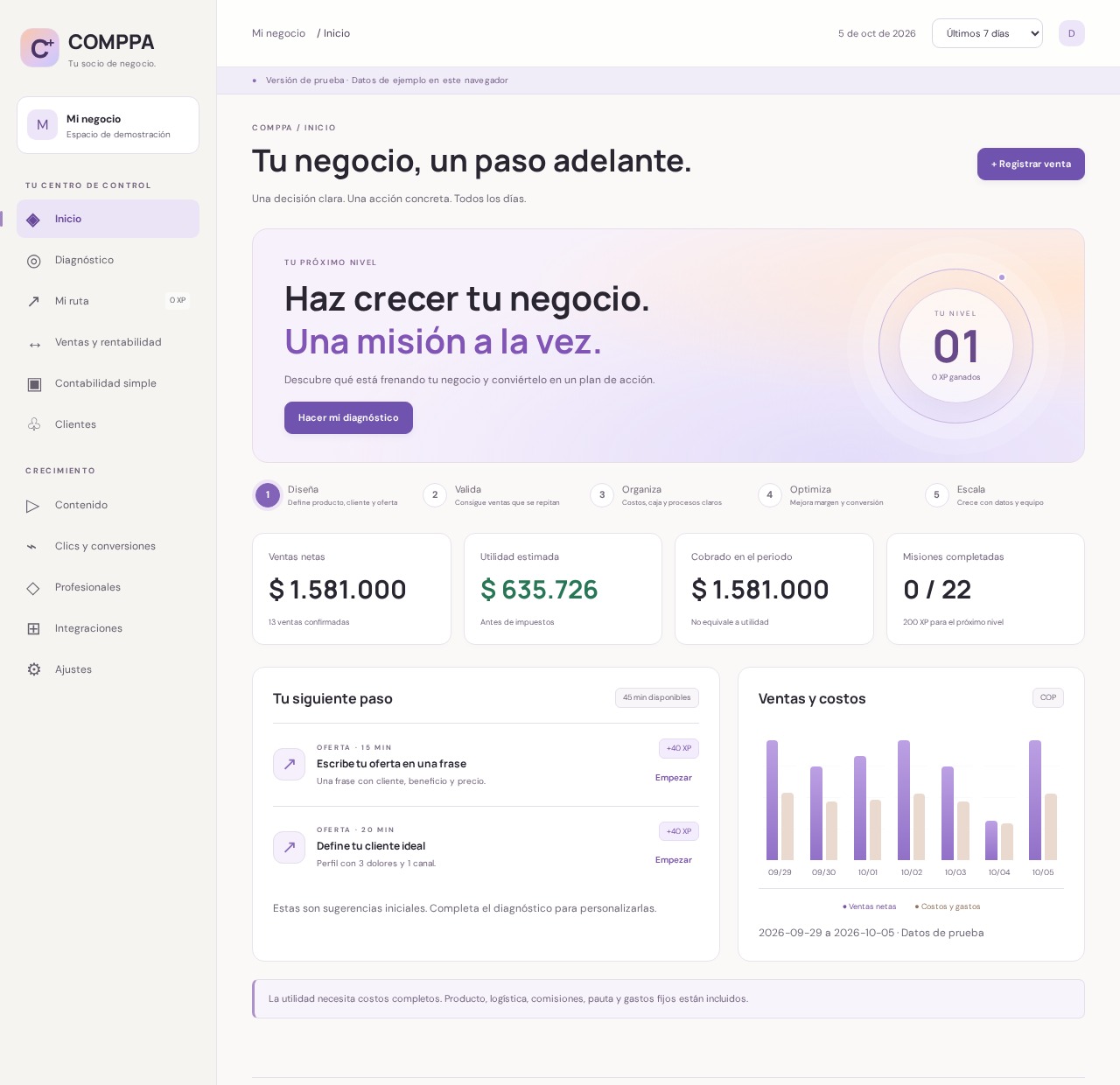Open Ventas y rentabilidad section

coord(108,343)
